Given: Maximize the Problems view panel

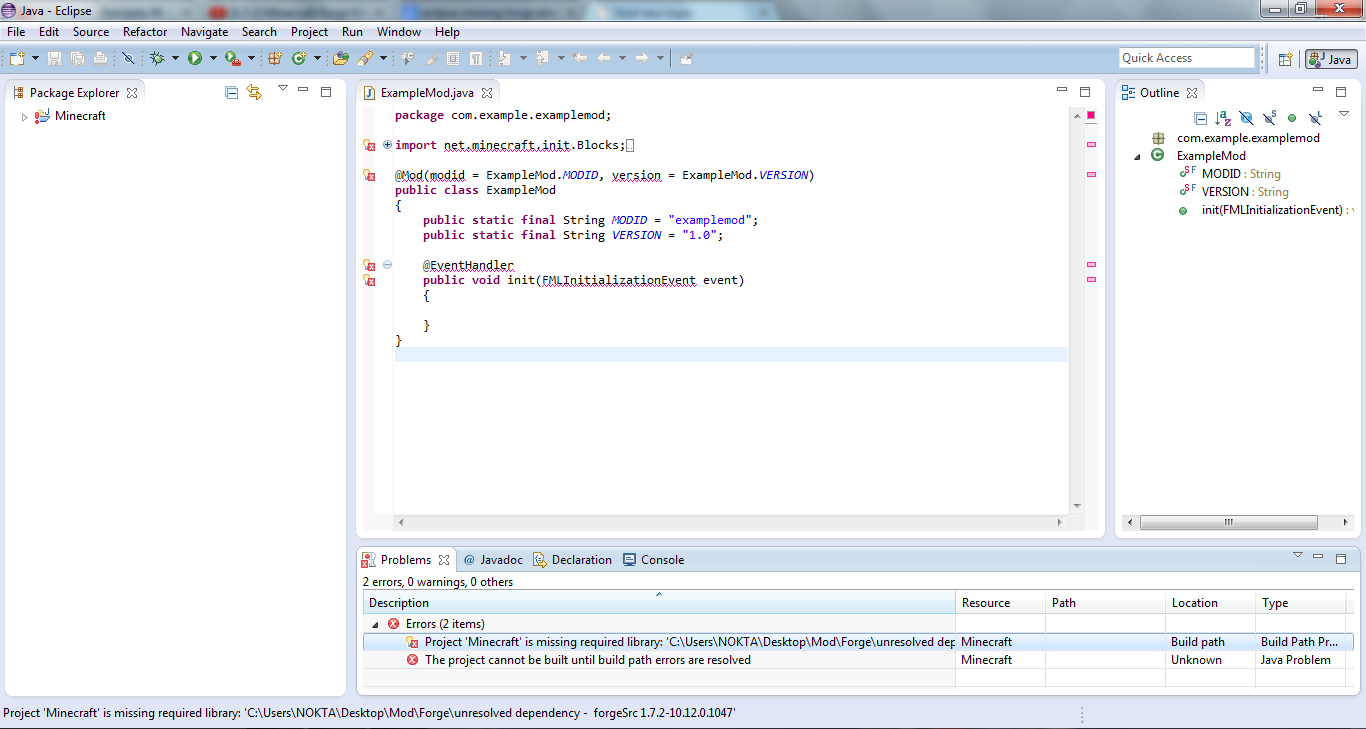Looking at the screenshot, I should (1341, 559).
